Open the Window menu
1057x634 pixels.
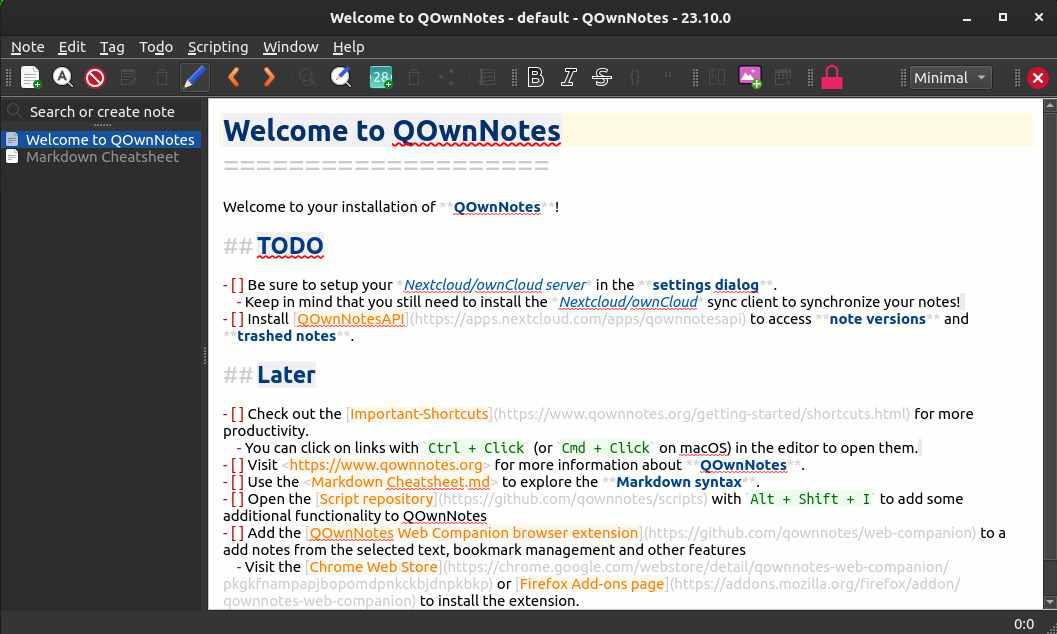291,47
